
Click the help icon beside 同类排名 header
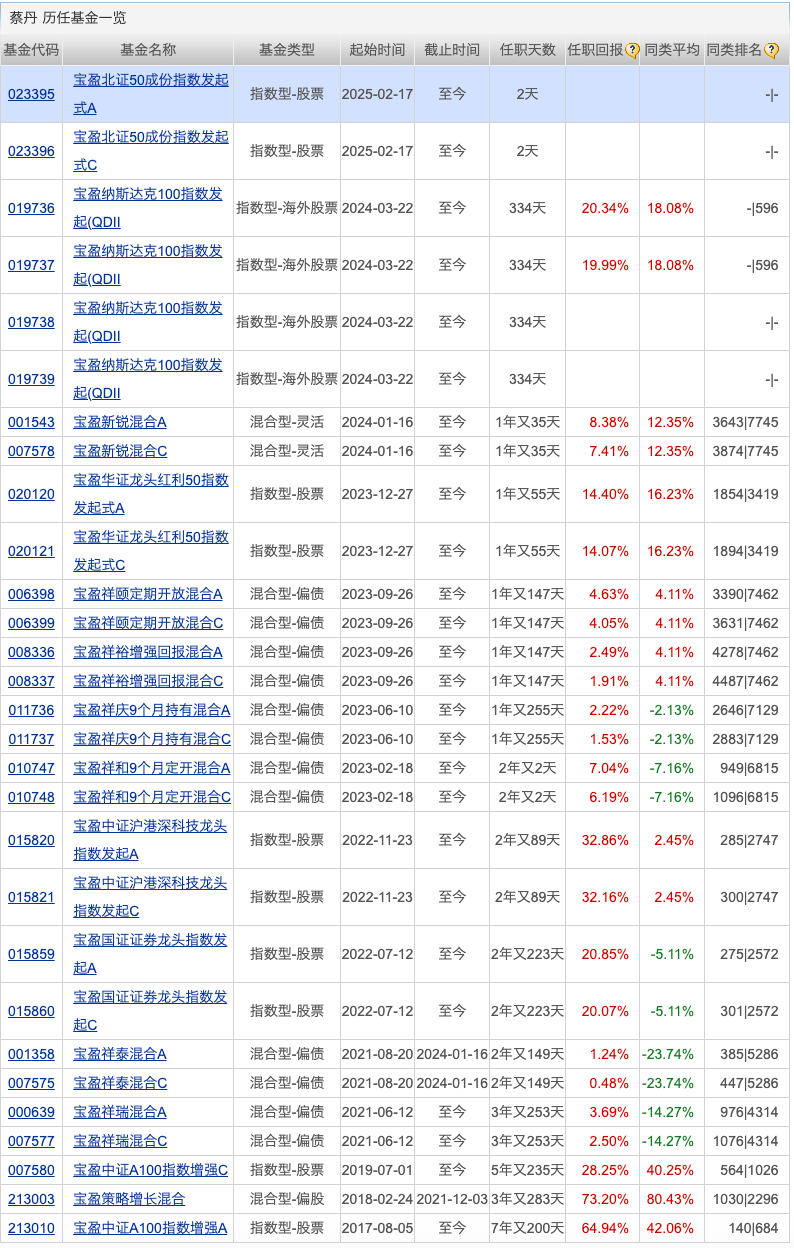tap(770, 50)
